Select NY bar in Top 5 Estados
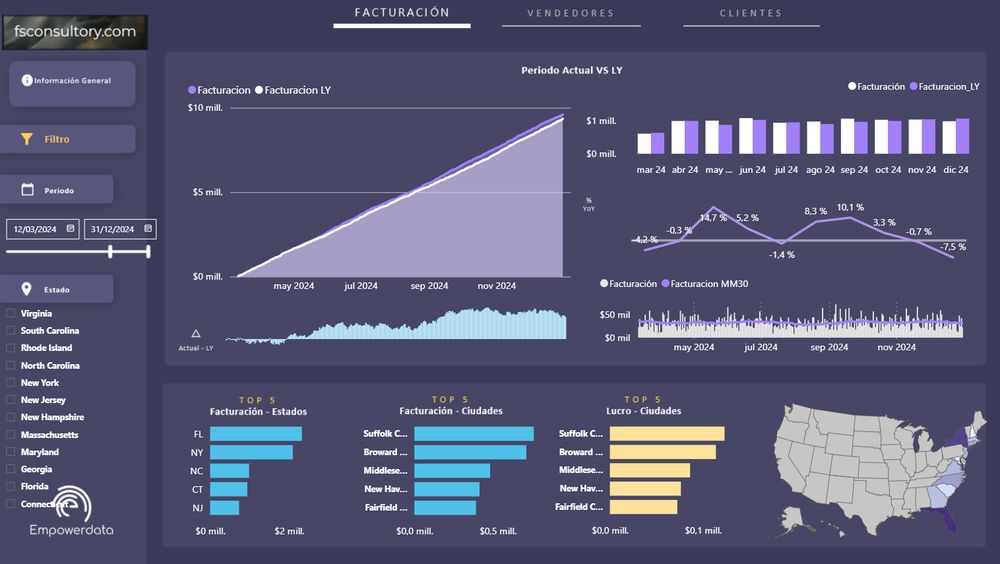 [x=251, y=452]
